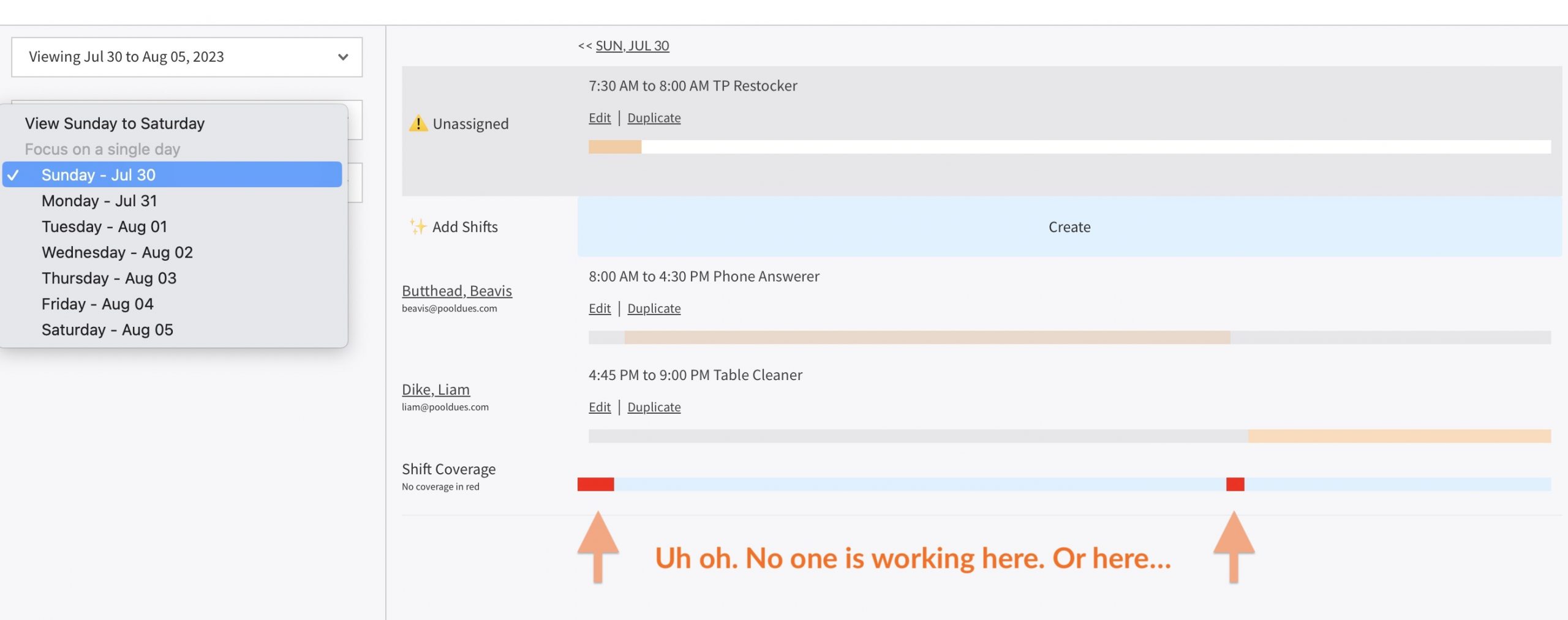Edit the unassigned TP Restocker shift
The height and width of the screenshot is (620, 1568).
pos(600,118)
